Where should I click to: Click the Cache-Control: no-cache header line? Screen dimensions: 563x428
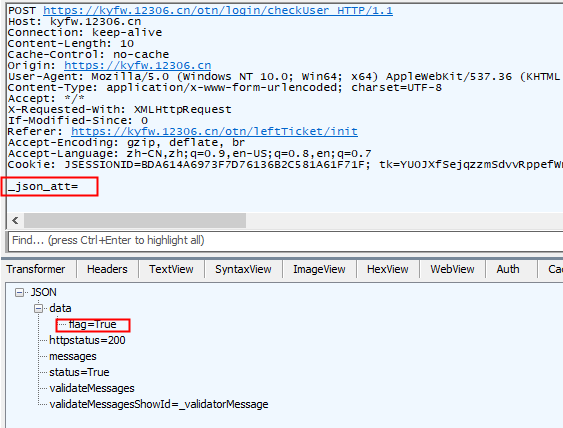[x=88, y=54]
